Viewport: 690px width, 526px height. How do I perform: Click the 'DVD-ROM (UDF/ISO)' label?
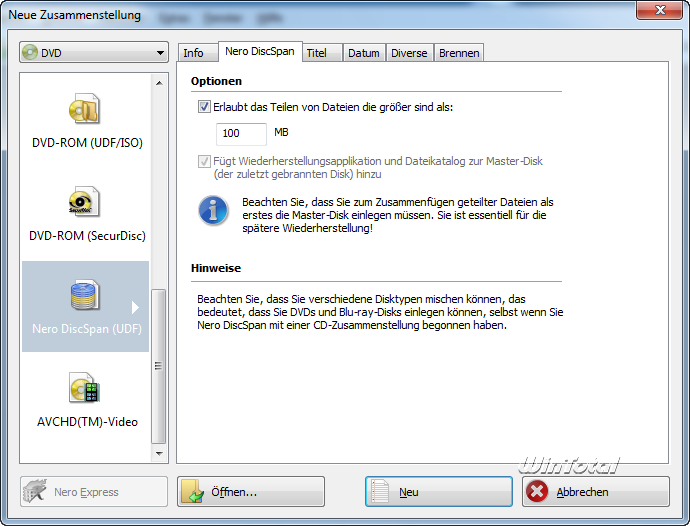pos(87,143)
